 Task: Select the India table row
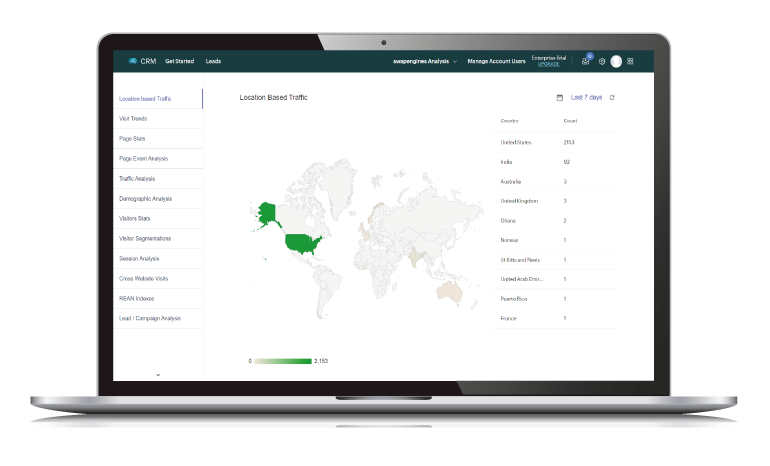[554, 162]
